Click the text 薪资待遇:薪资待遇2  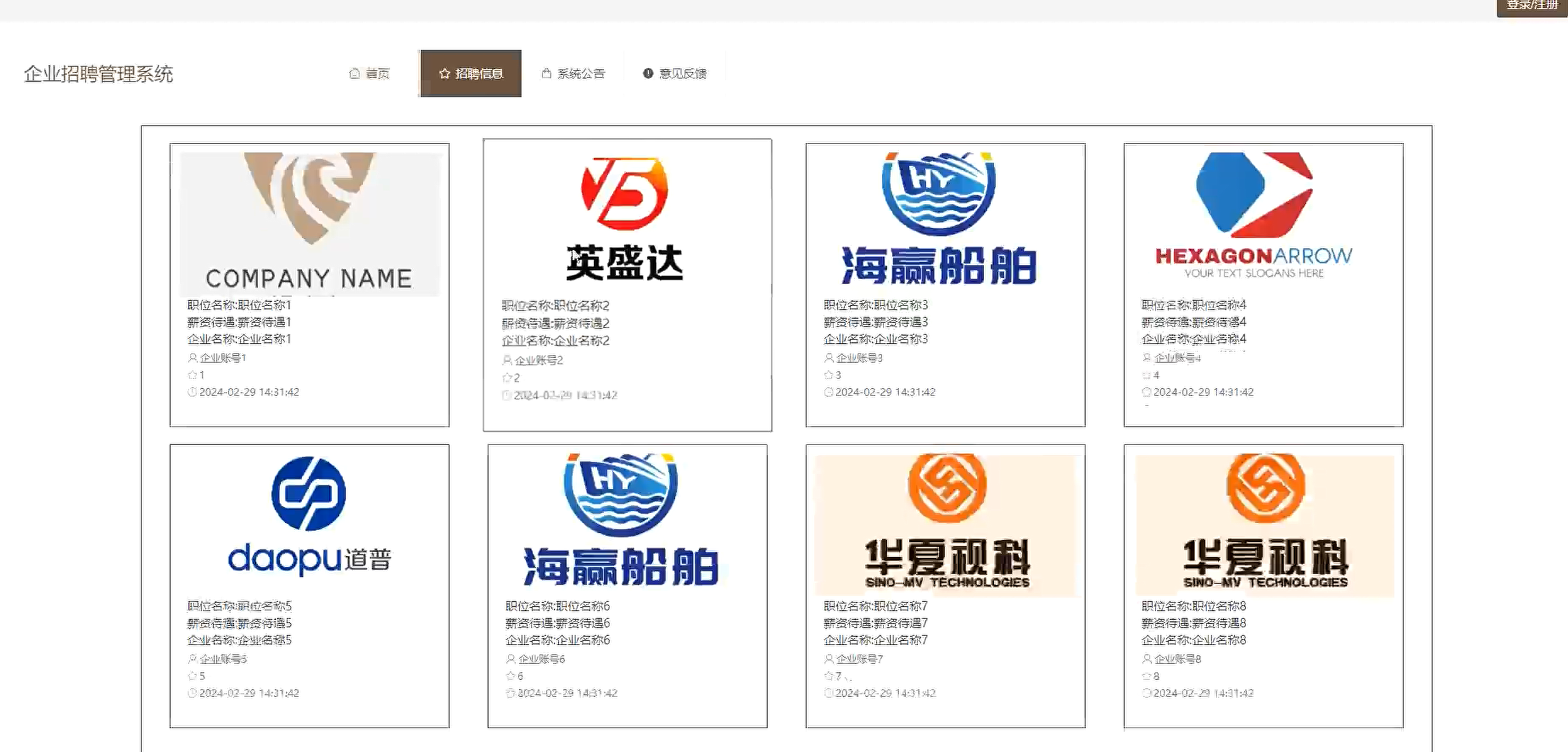click(556, 323)
